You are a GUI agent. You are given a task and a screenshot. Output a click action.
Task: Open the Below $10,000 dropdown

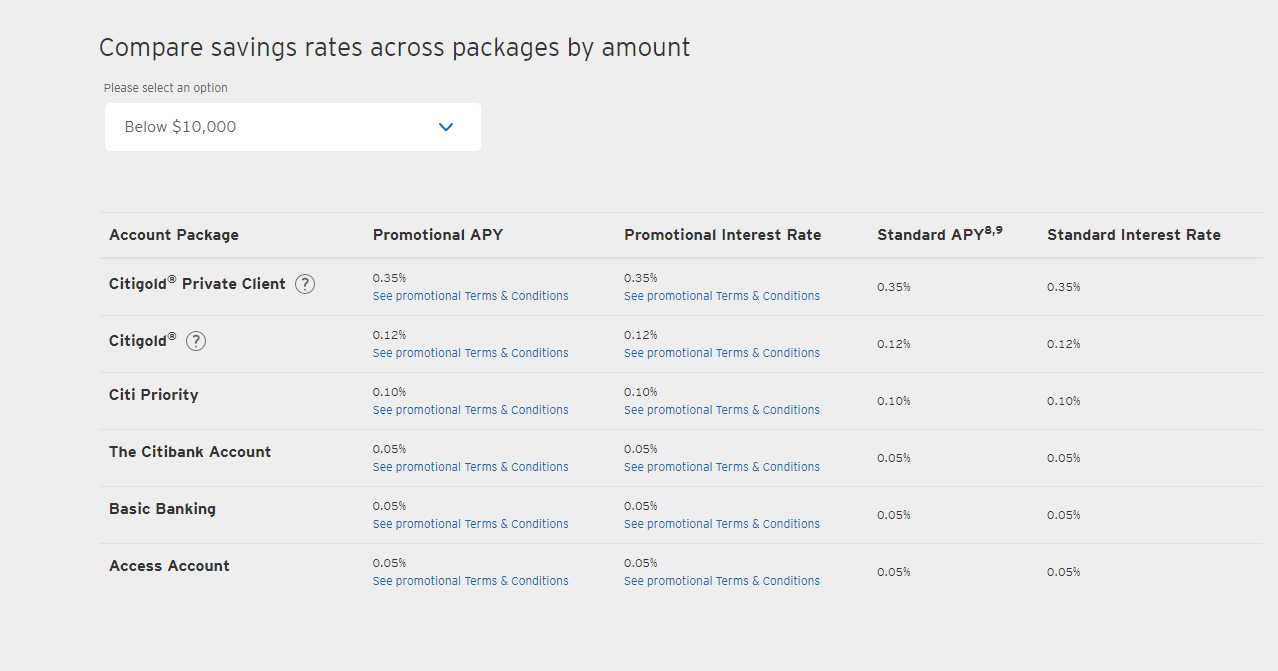pos(293,127)
